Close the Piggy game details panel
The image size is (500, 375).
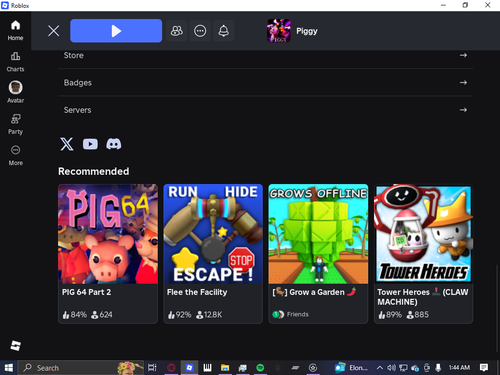(x=53, y=31)
